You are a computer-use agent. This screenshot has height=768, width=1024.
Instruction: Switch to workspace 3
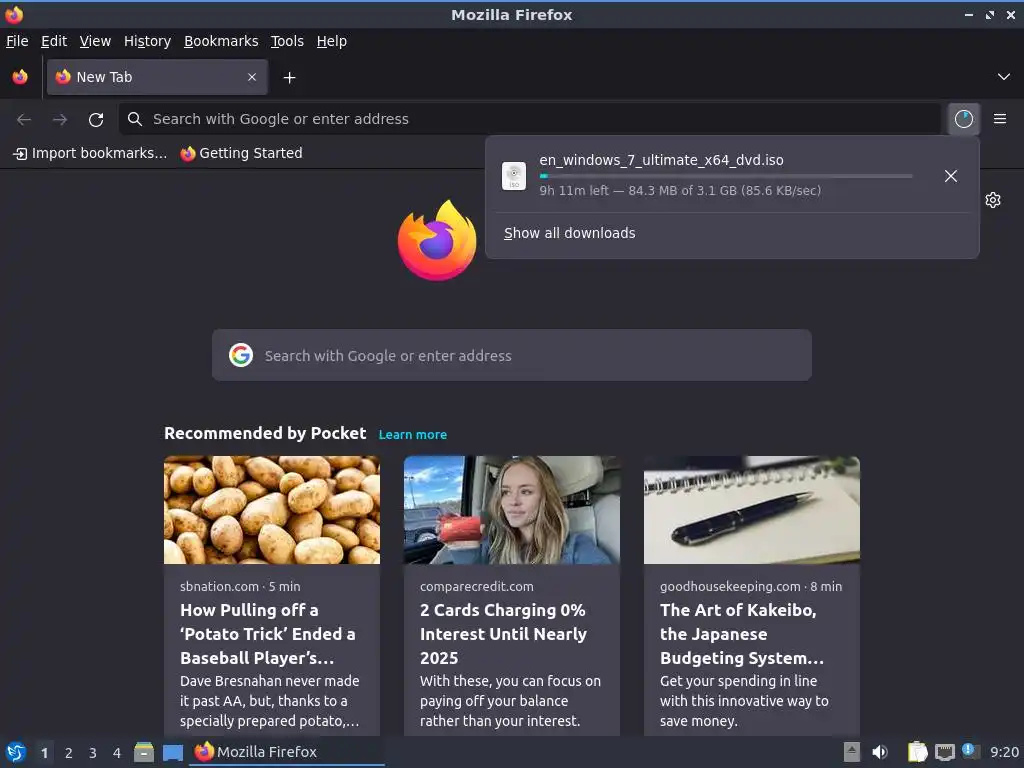pyautogui.click(x=93, y=753)
